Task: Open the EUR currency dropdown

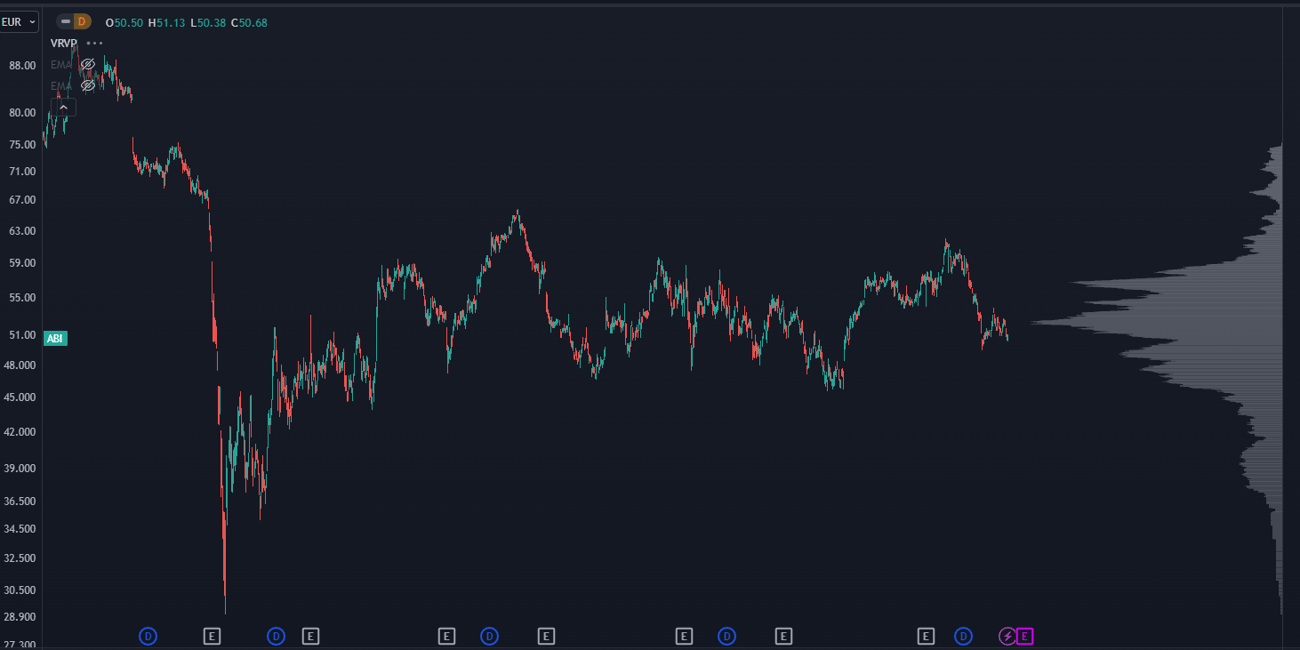Action: [18, 21]
